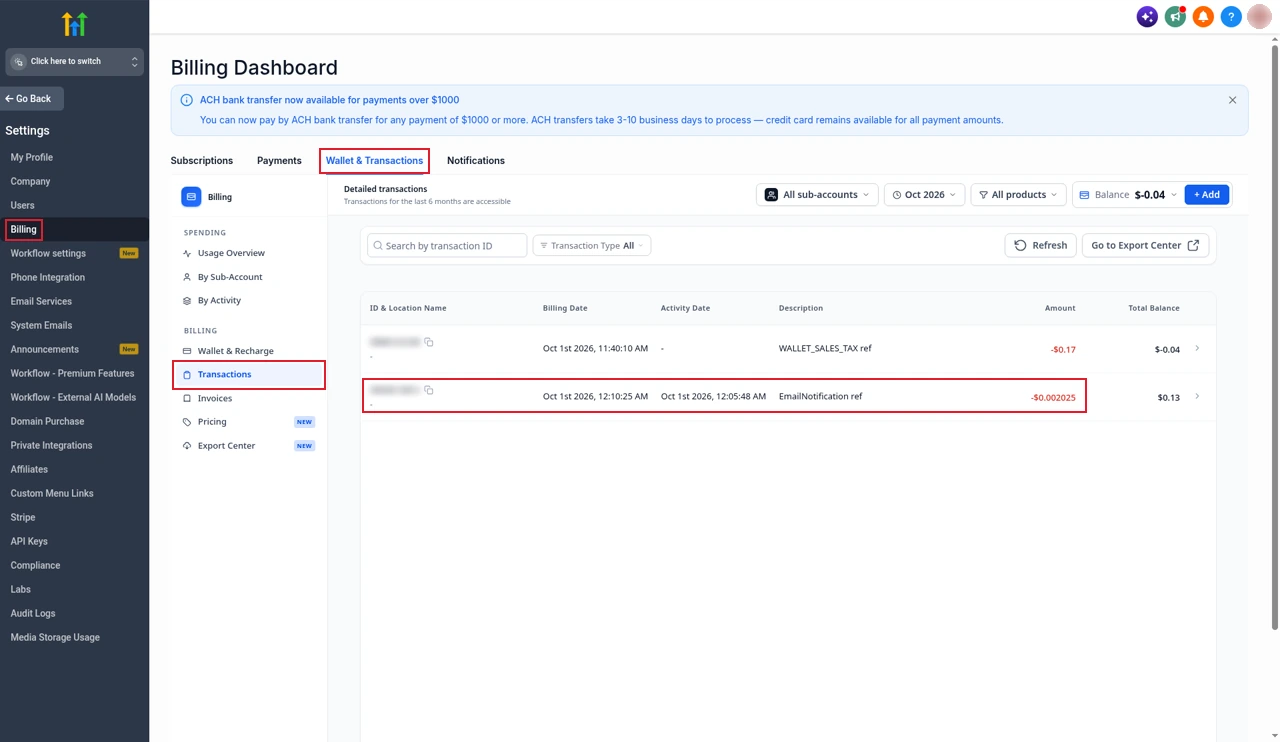Copy the ID in the EmailNotification row
Image resolution: width=1280 pixels, height=742 pixels.
pyautogui.click(x=429, y=390)
